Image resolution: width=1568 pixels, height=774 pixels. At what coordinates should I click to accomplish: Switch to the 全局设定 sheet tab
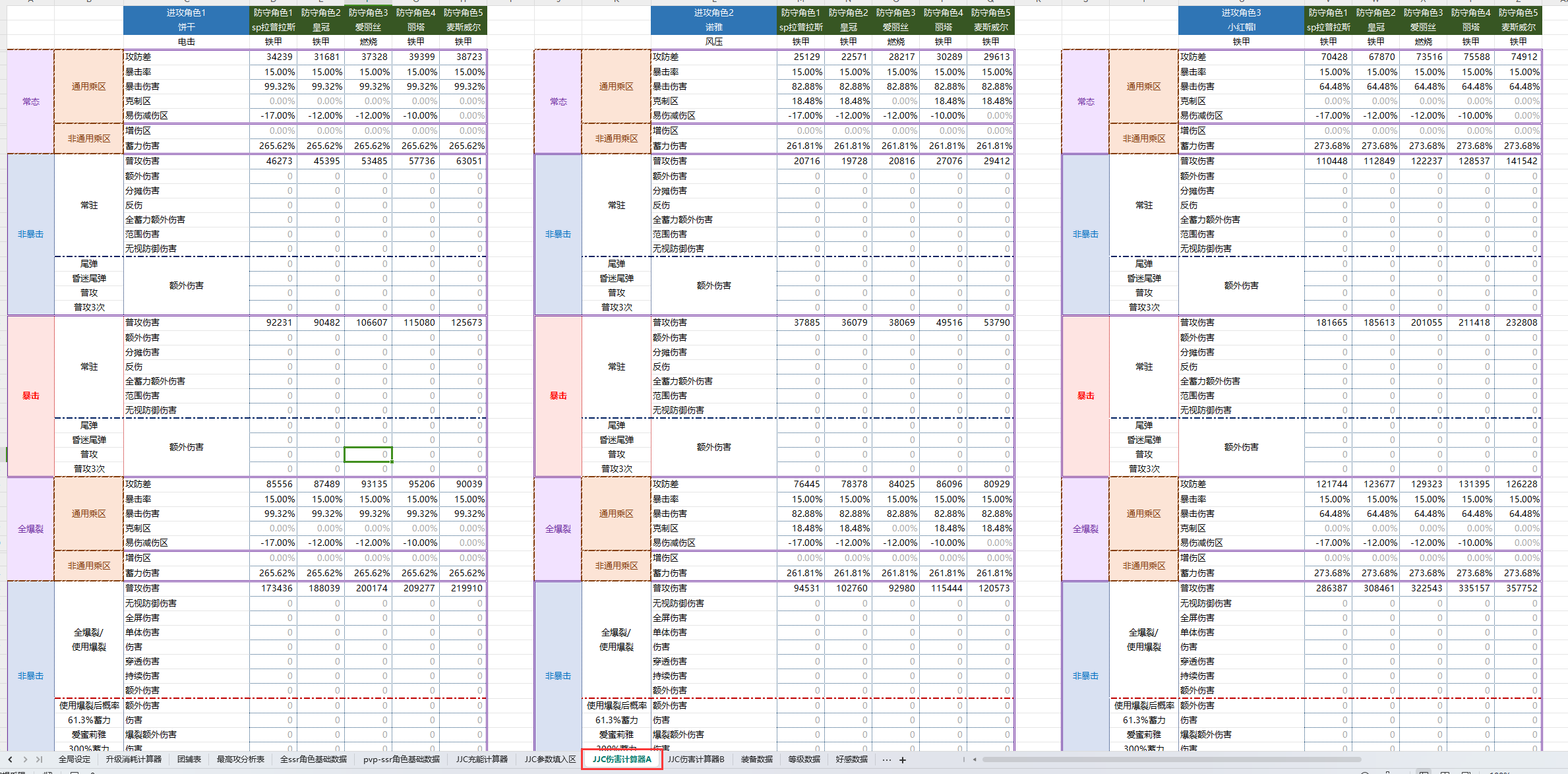click(75, 759)
